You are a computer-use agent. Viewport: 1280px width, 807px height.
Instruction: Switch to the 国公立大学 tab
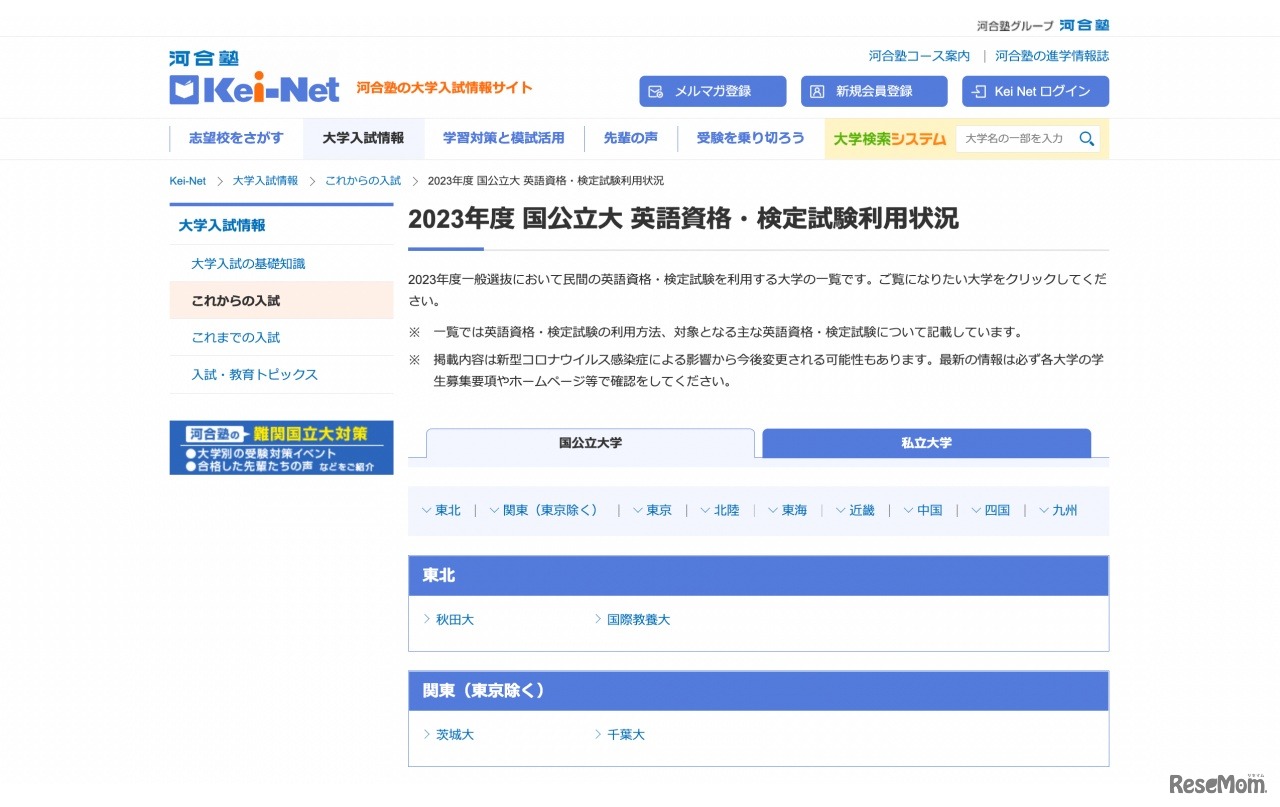click(x=590, y=443)
